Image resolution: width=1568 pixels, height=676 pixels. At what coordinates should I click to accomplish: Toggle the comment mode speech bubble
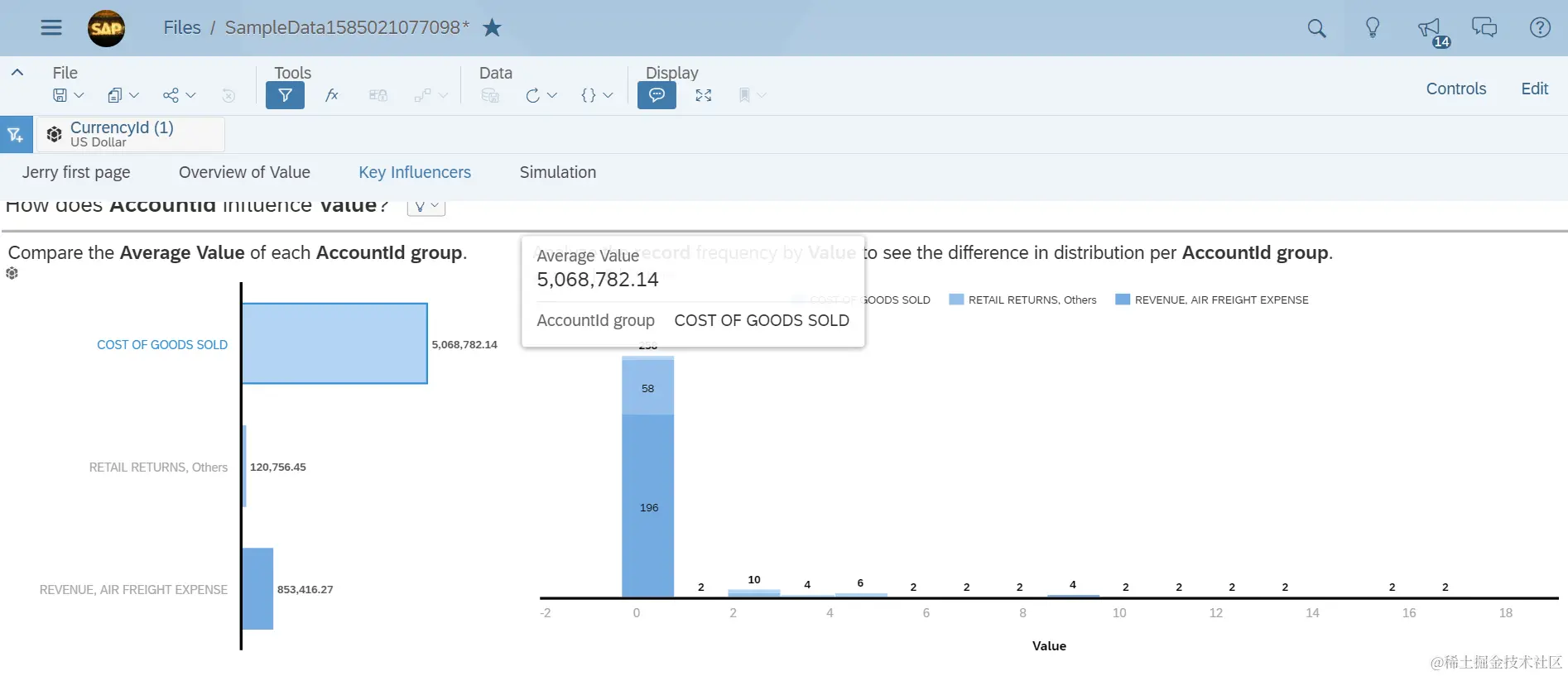pos(657,95)
